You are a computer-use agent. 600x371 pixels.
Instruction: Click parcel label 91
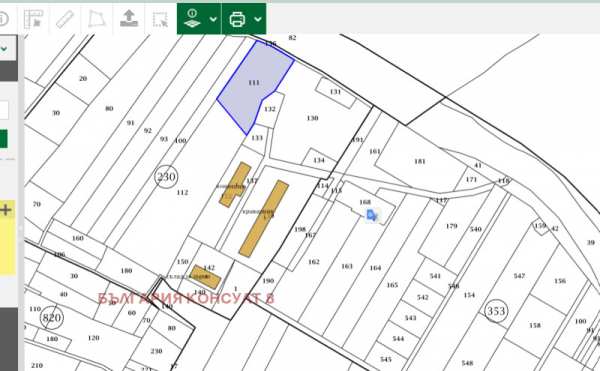coord(130,123)
